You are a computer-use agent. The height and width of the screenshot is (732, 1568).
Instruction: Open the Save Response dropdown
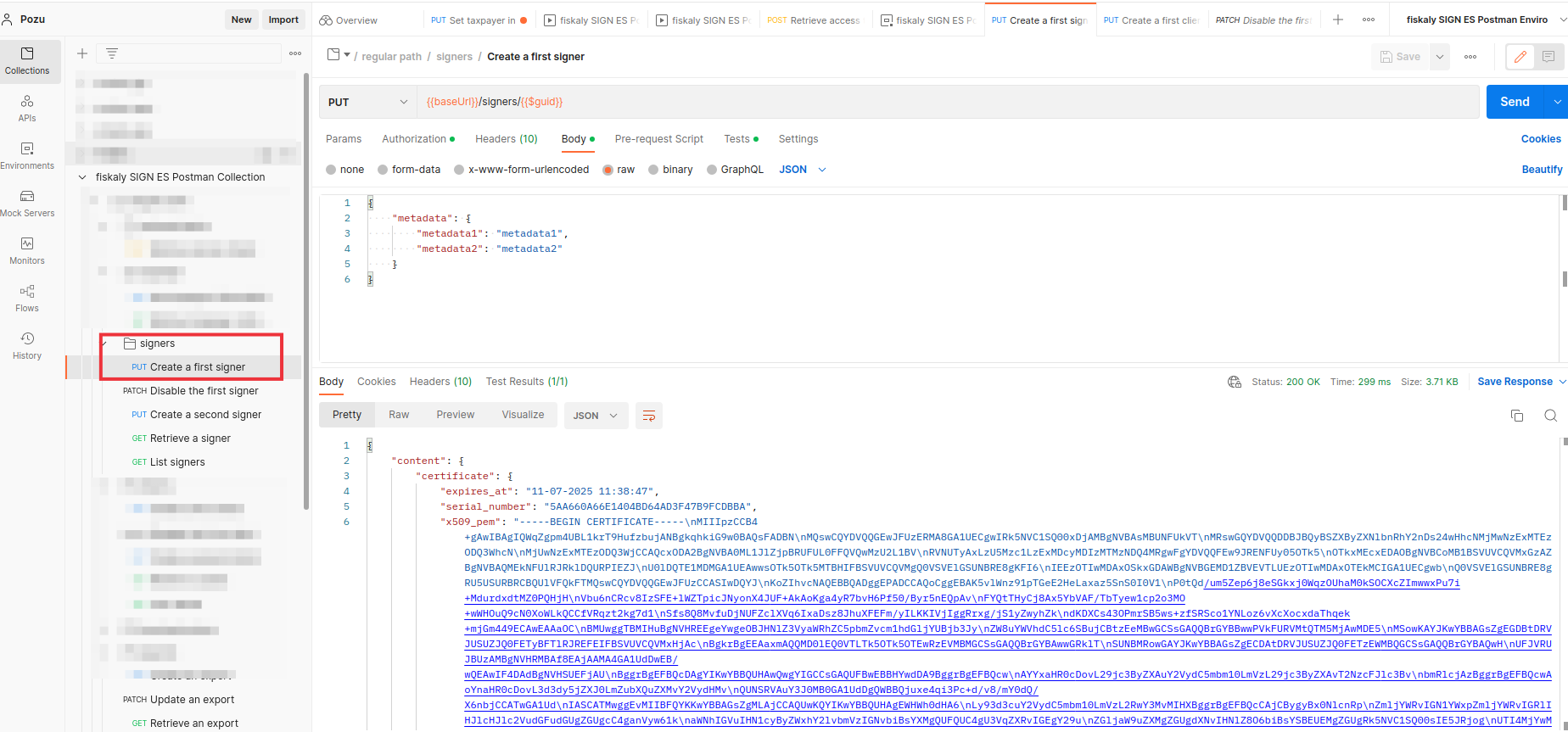[x=1521, y=382]
